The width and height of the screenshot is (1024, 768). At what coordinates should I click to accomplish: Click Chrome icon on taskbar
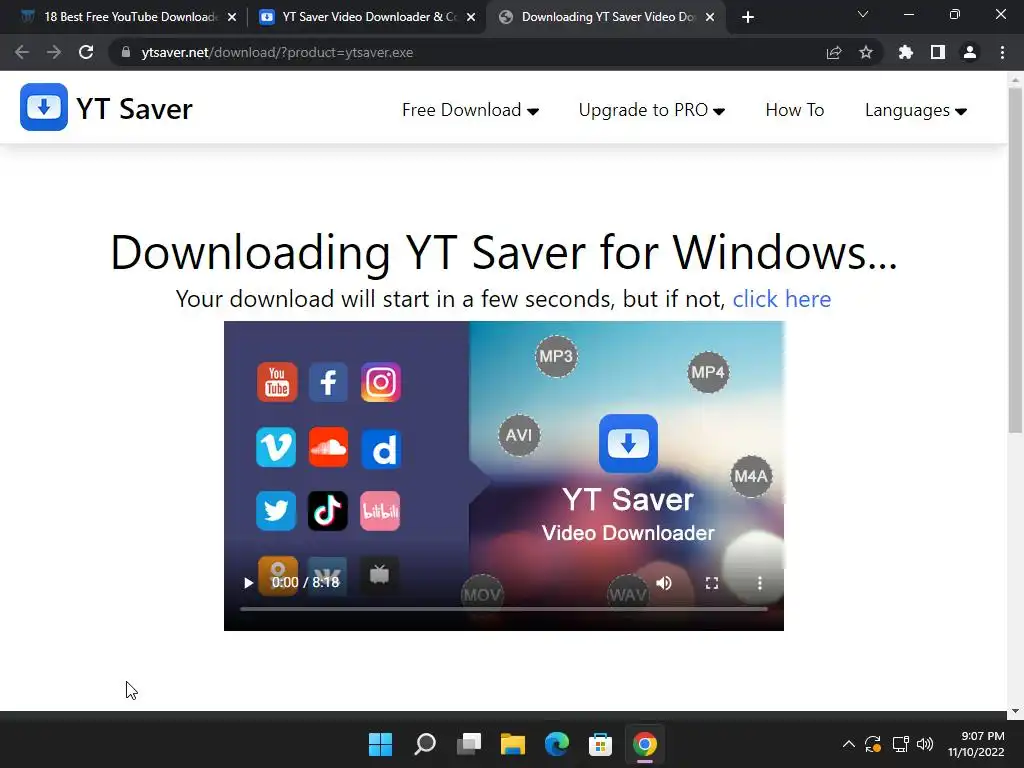point(645,744)
